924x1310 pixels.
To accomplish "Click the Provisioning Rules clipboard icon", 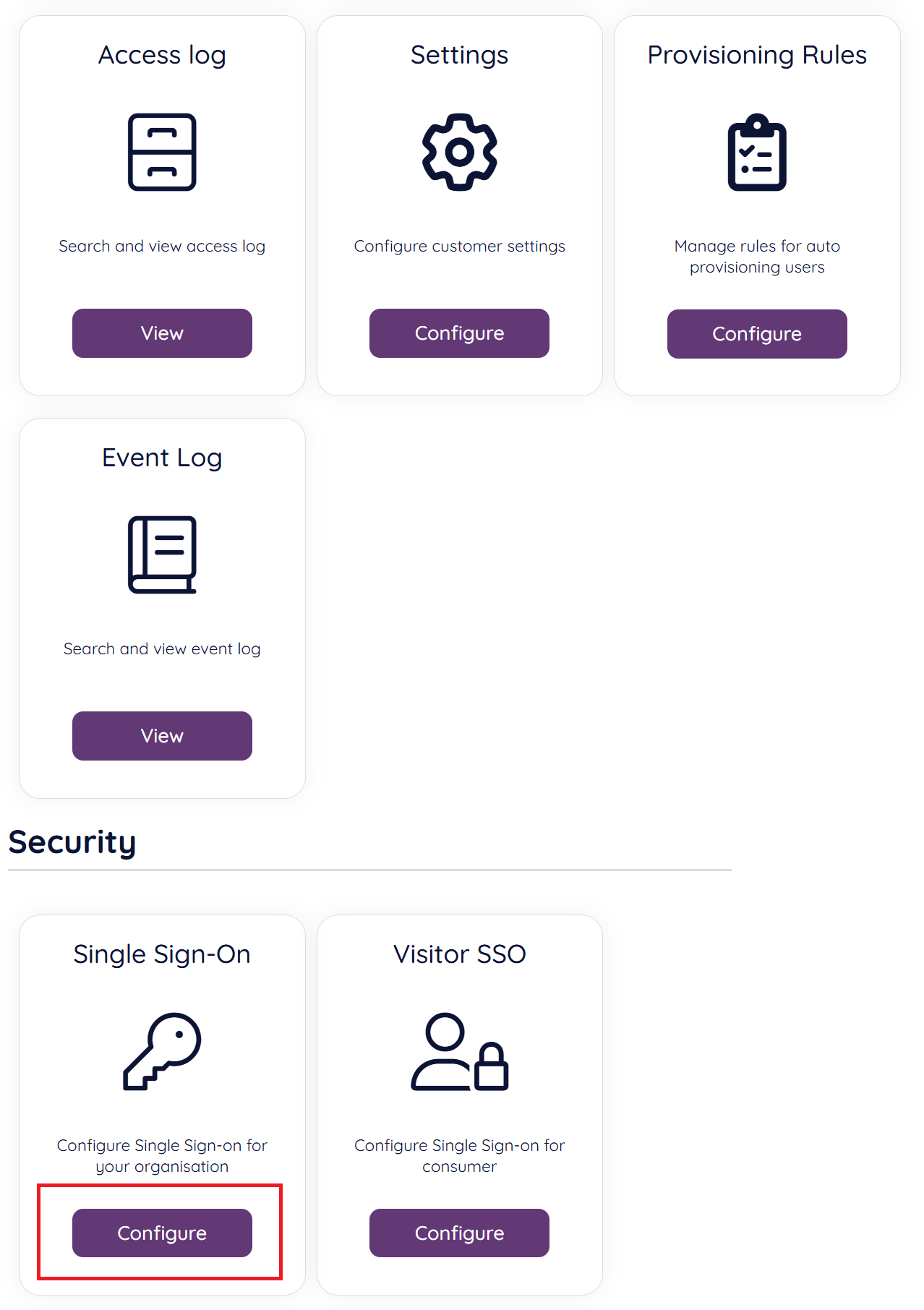I will click(x=756, y=153).
